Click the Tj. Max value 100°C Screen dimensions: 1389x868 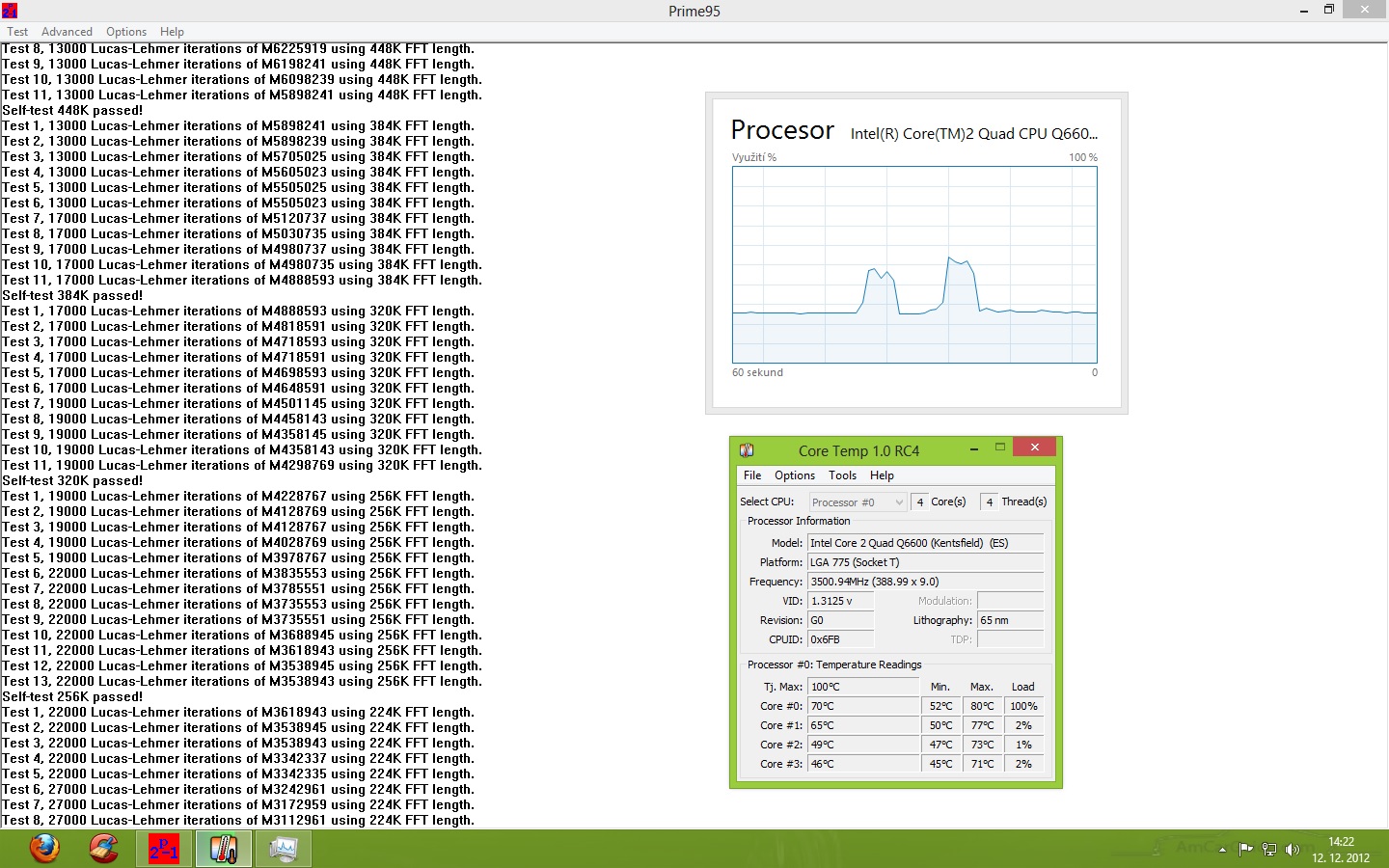pos(863,687)
